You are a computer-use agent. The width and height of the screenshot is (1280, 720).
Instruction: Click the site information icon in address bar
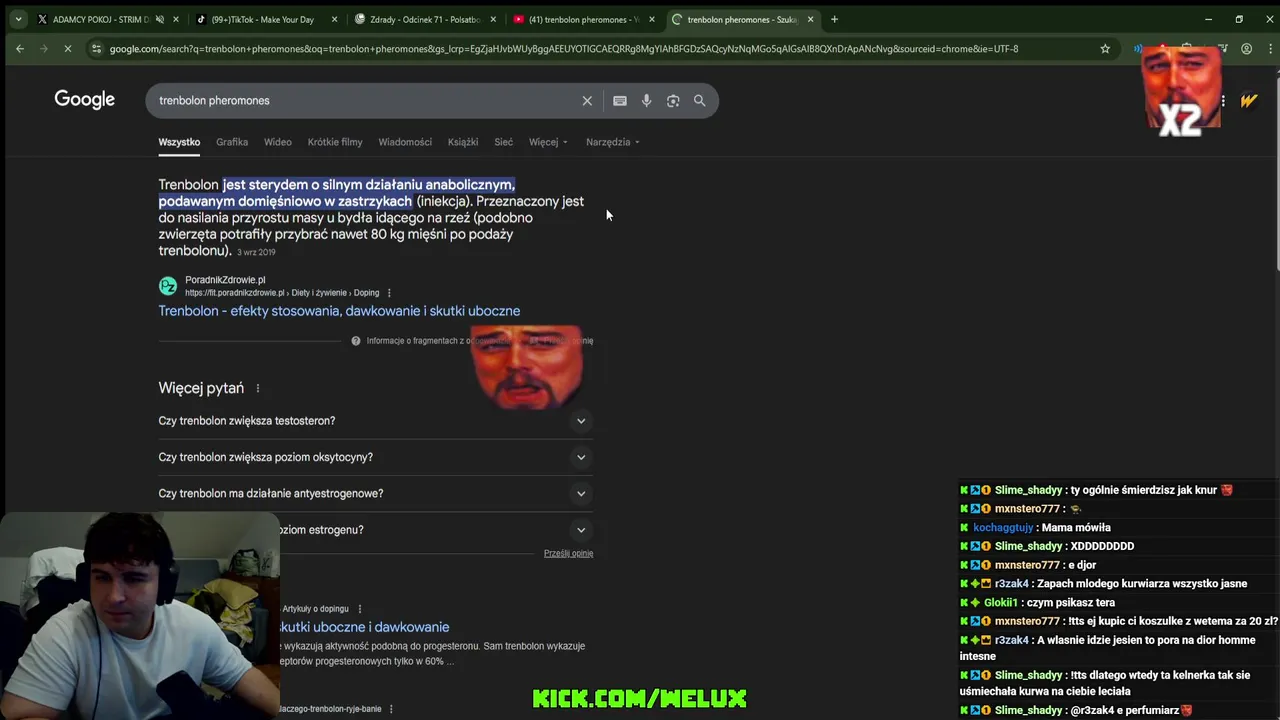pyautogui.click(x=96, y=48)
